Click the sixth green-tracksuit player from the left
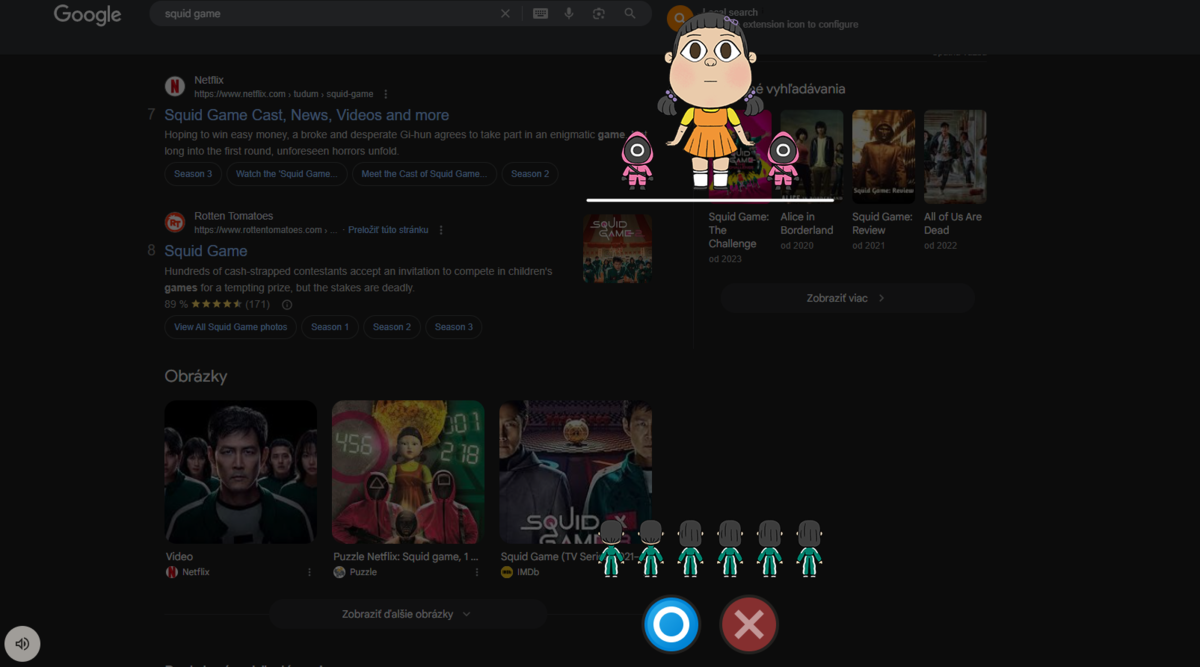Image resolution: width=1200 pixels, height=667 pixels. point(809,548)
